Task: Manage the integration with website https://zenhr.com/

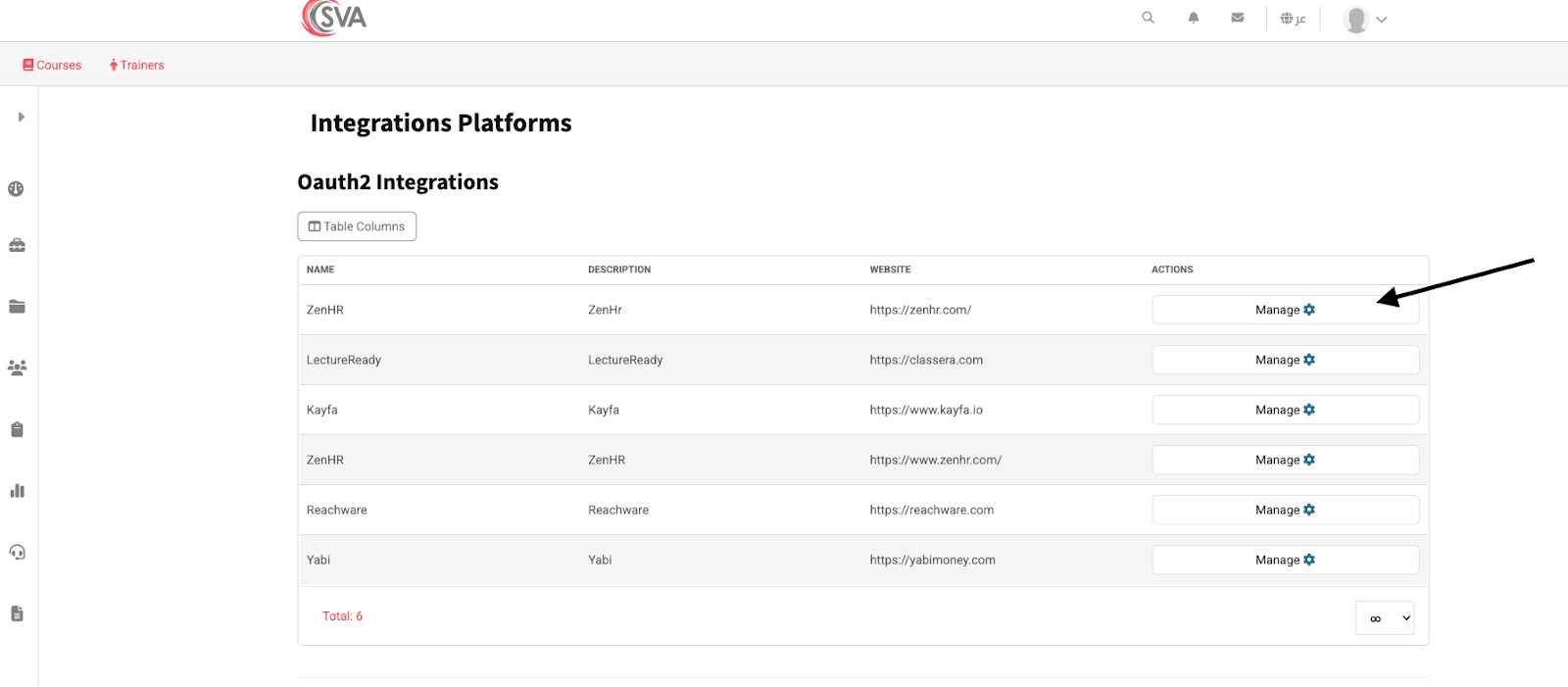Action: 1285,310
